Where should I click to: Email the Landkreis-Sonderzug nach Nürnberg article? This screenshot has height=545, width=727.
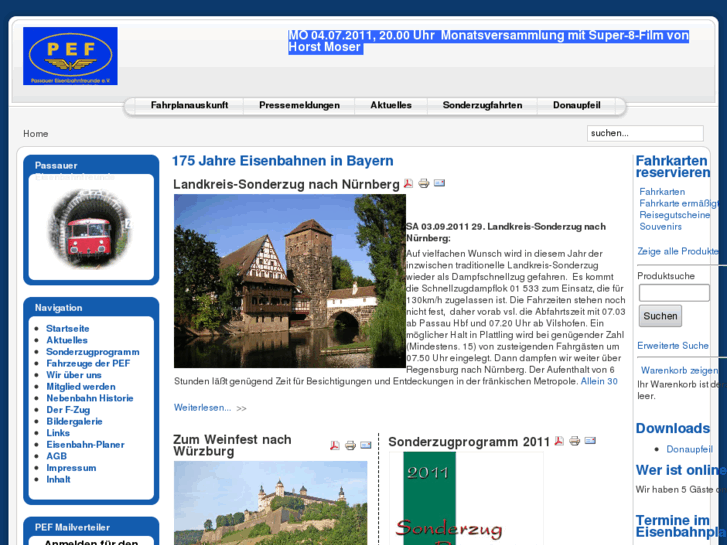[439, 183]
